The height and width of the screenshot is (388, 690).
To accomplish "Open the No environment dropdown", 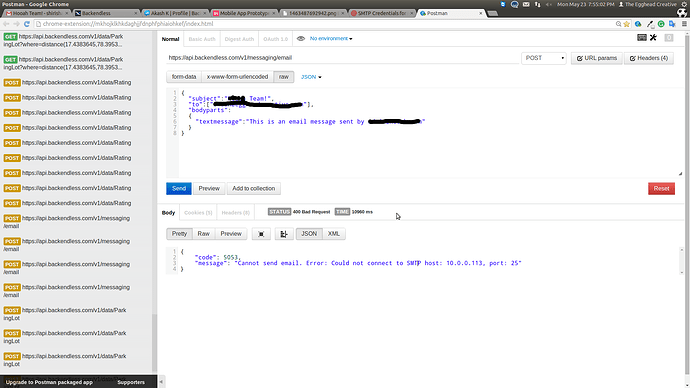I will tap(331, 39).
